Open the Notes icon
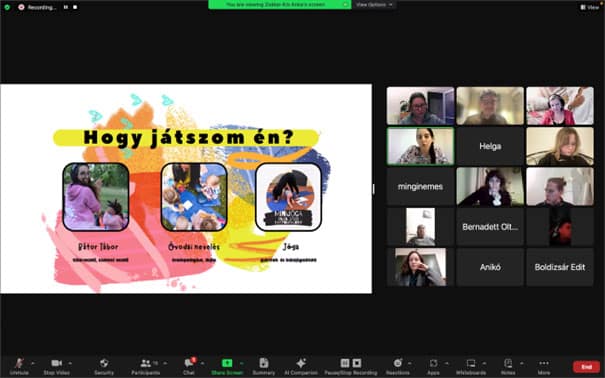 click(x=508, y=363)
